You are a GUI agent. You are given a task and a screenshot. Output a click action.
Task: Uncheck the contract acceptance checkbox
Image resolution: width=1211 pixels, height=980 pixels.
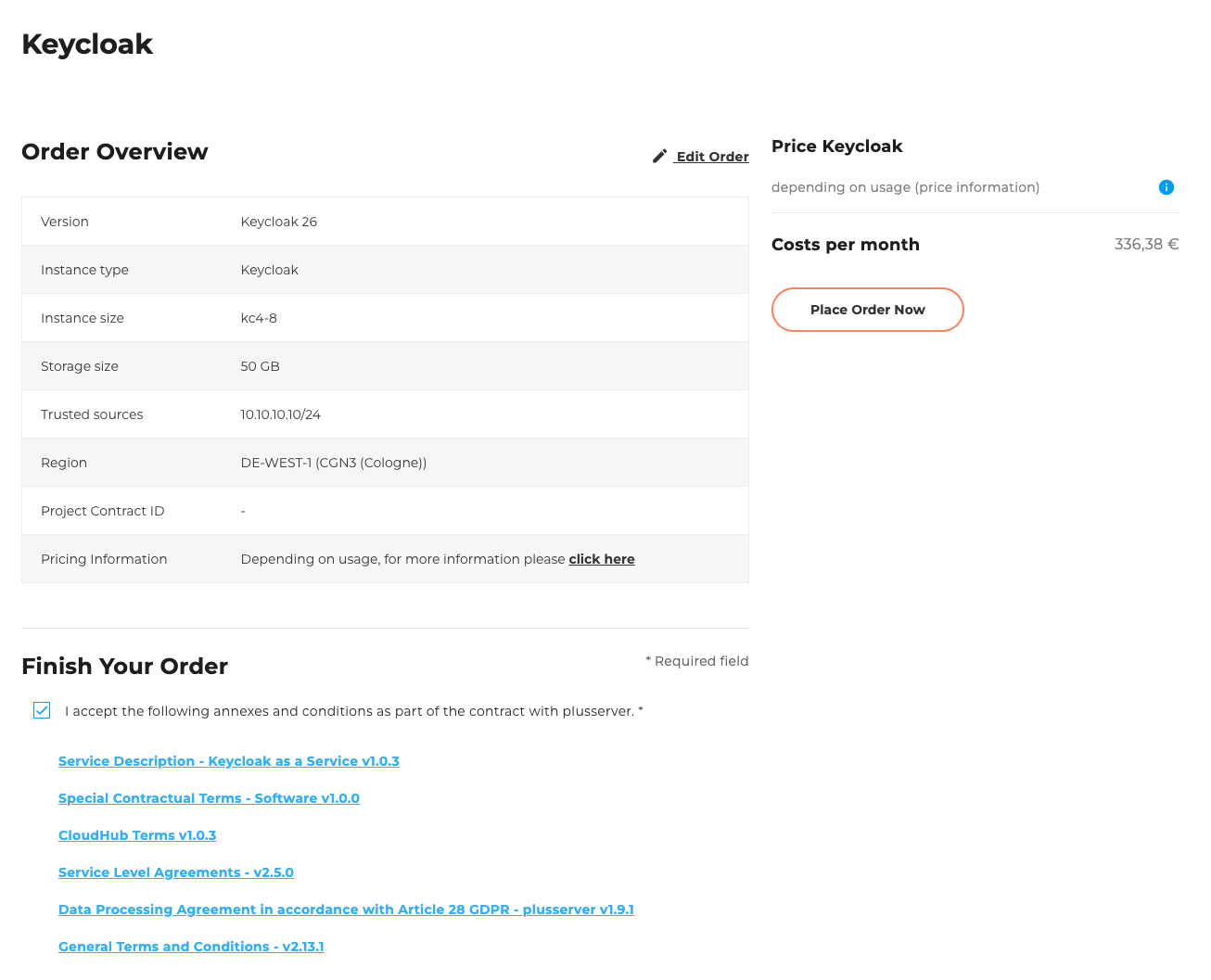42,710
